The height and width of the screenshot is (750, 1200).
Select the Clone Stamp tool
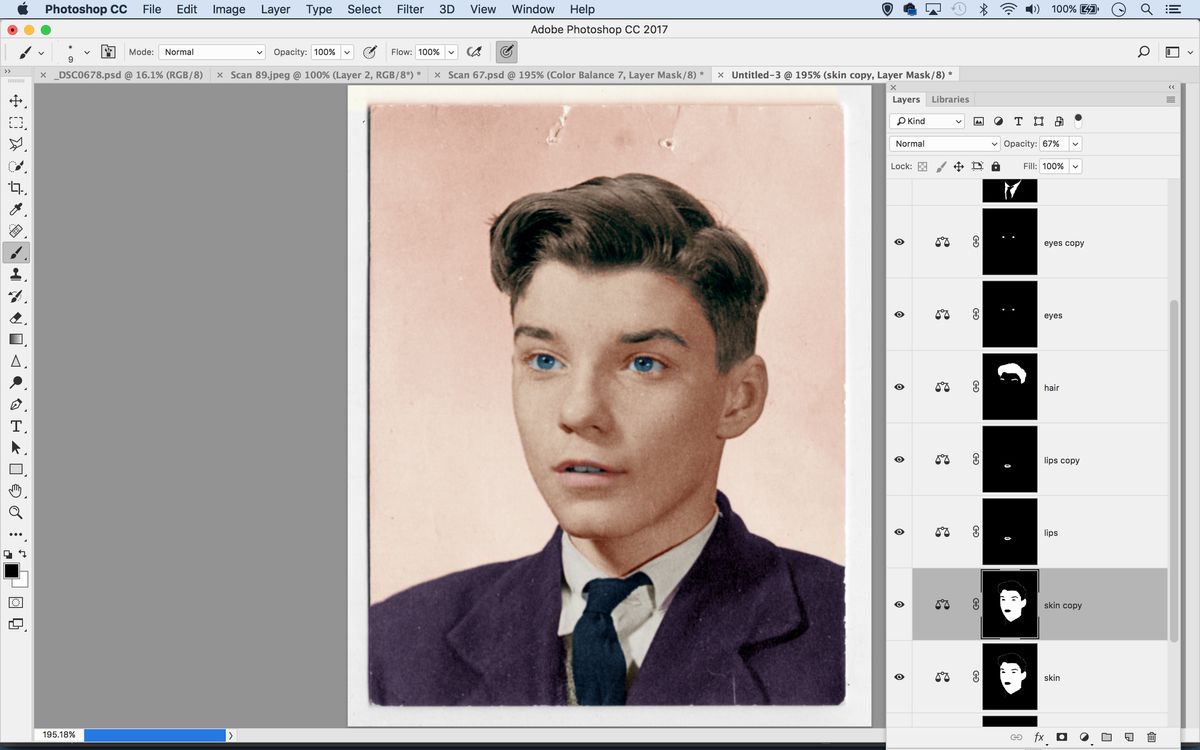click(x=16, y=274)
